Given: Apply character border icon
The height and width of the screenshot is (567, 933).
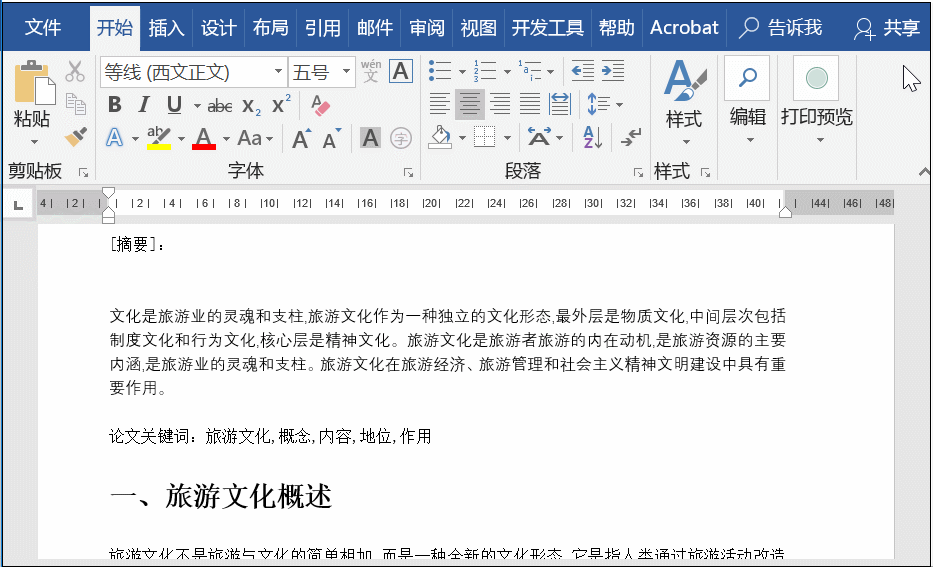Looking at the screenshot, I should 401,71.
